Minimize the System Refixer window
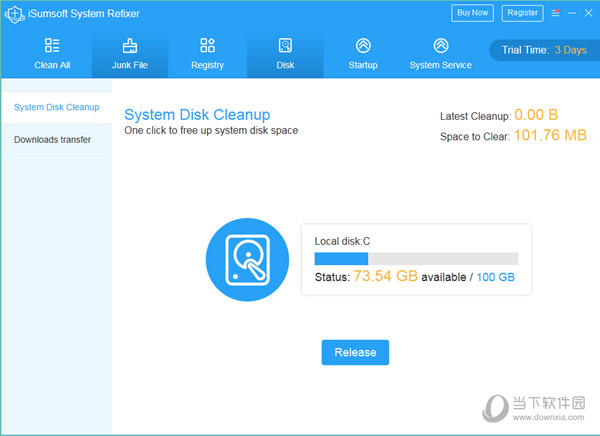The width and height of the screenshot is (600, 436). click(x=572, y=13)
